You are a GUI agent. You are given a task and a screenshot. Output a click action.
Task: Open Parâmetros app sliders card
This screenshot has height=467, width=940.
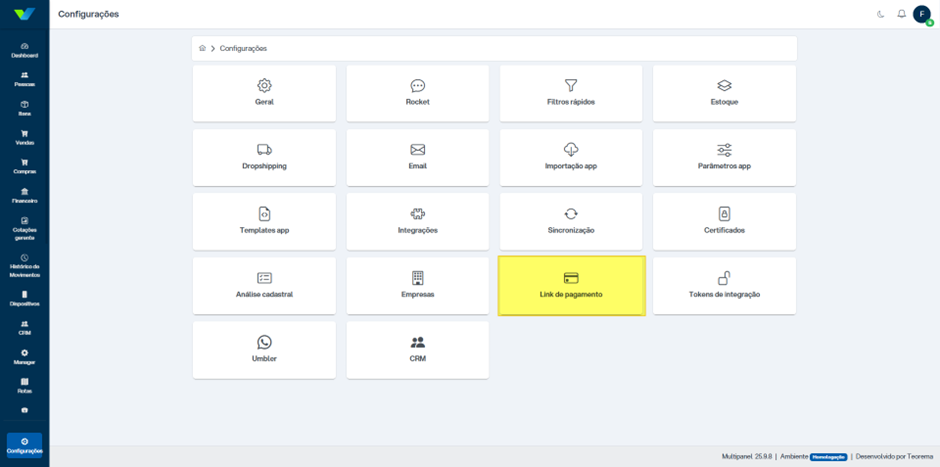(724, 157)
